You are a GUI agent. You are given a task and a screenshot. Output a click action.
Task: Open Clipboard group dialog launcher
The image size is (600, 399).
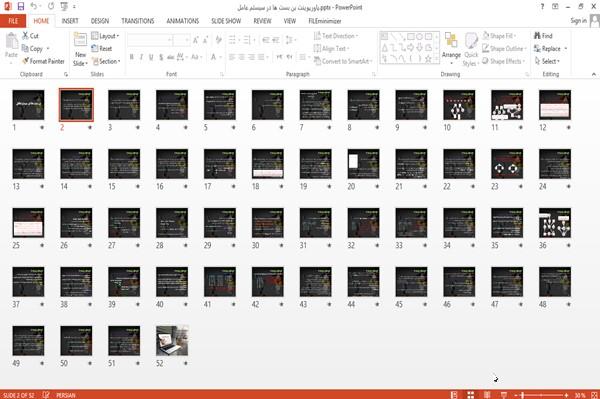point(66,75)
